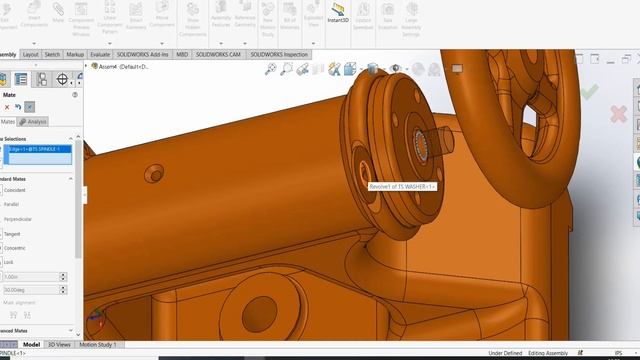Switch to the Layout ribbon tab
This screenshot has width=640, height=360.
(x=30, y=54)
